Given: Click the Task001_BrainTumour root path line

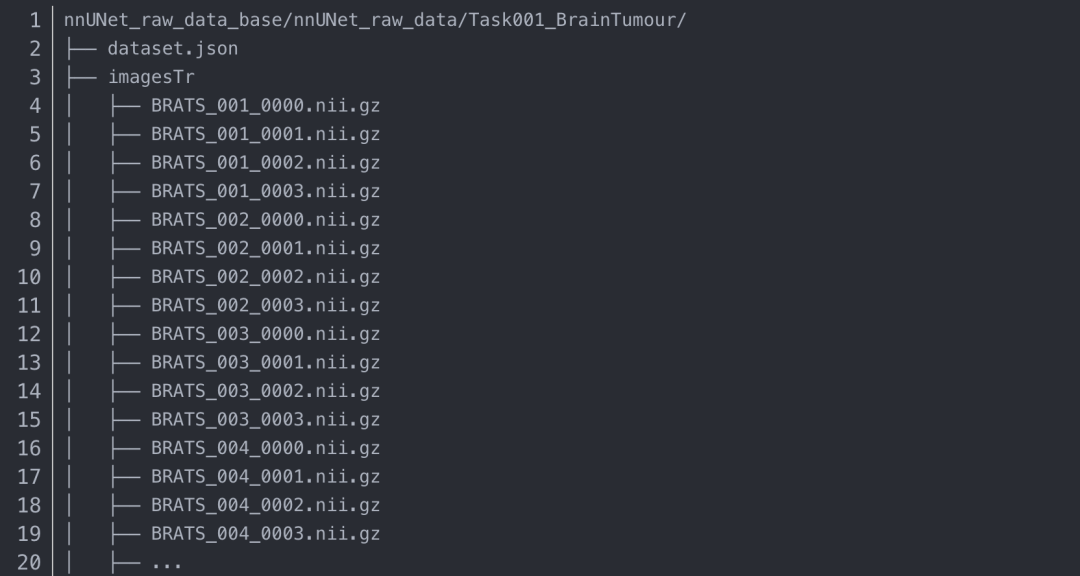Looking at the screenshot, I should coord(374,20).
